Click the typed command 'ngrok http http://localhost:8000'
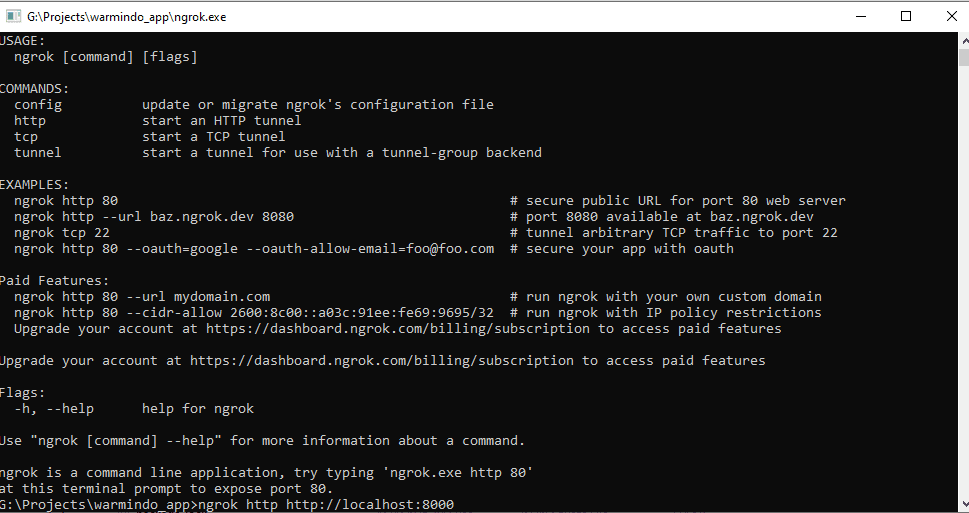The image size is (969, 513). (x=326, y=504)
